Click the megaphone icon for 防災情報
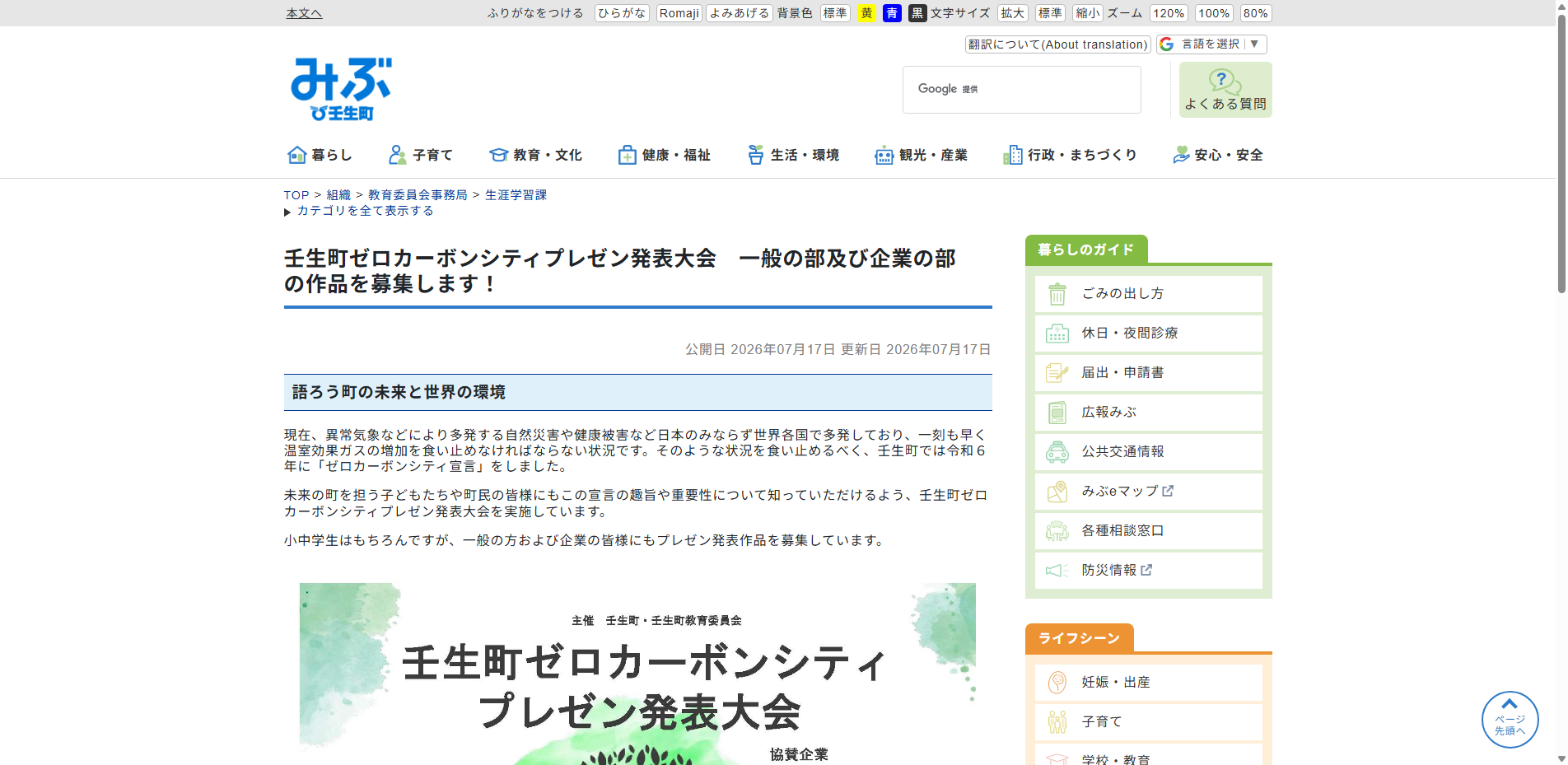Screen dimensions: 1568x765 click(x=1057, y=570)
